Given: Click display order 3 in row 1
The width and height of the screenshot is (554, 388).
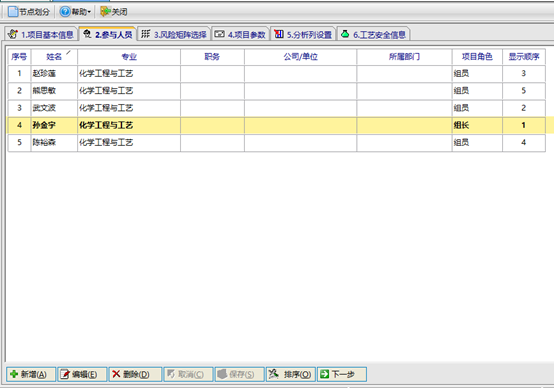Looking at the screenshot, I should [524, 74].
